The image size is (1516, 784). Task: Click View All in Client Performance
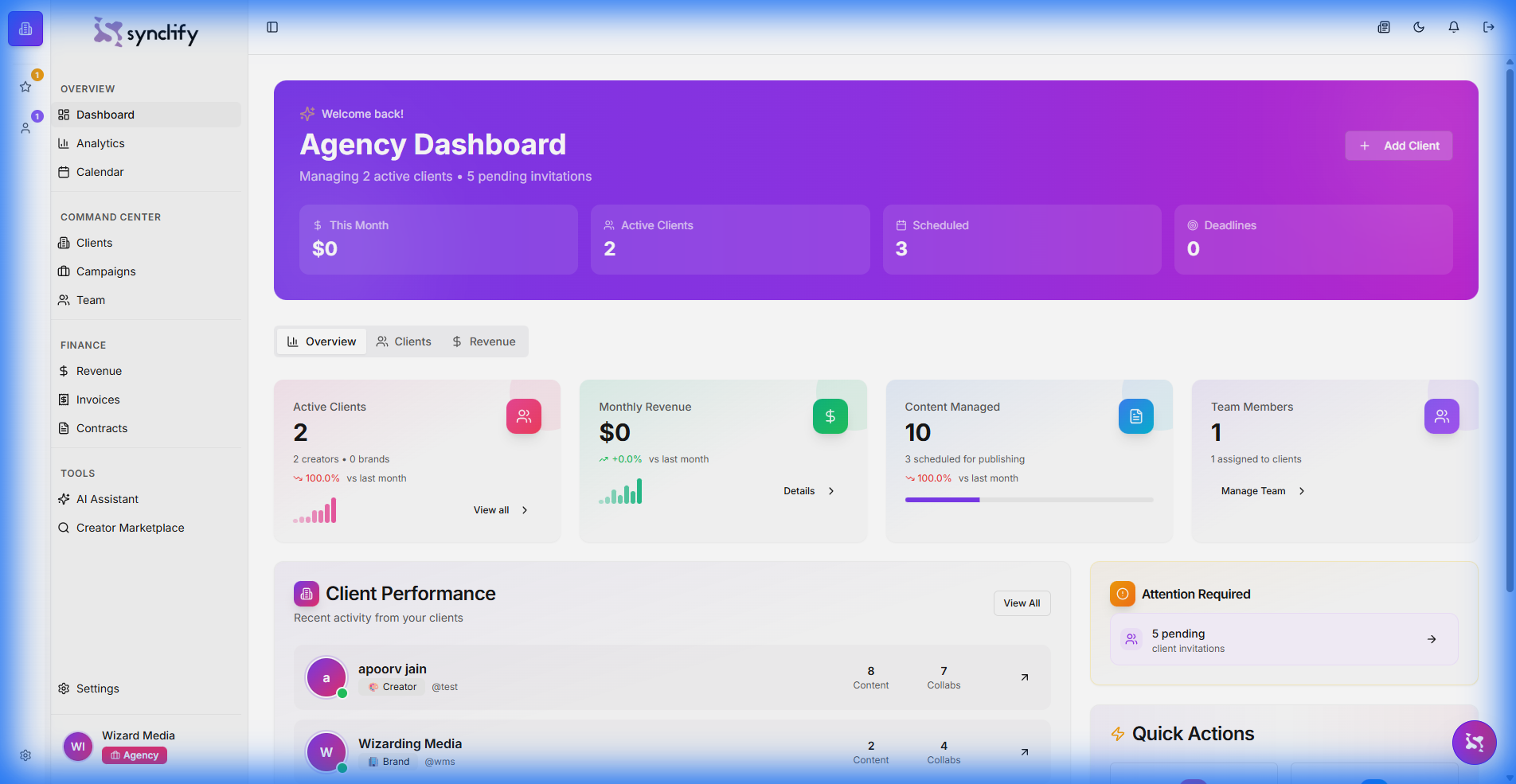click(1022, 603)
